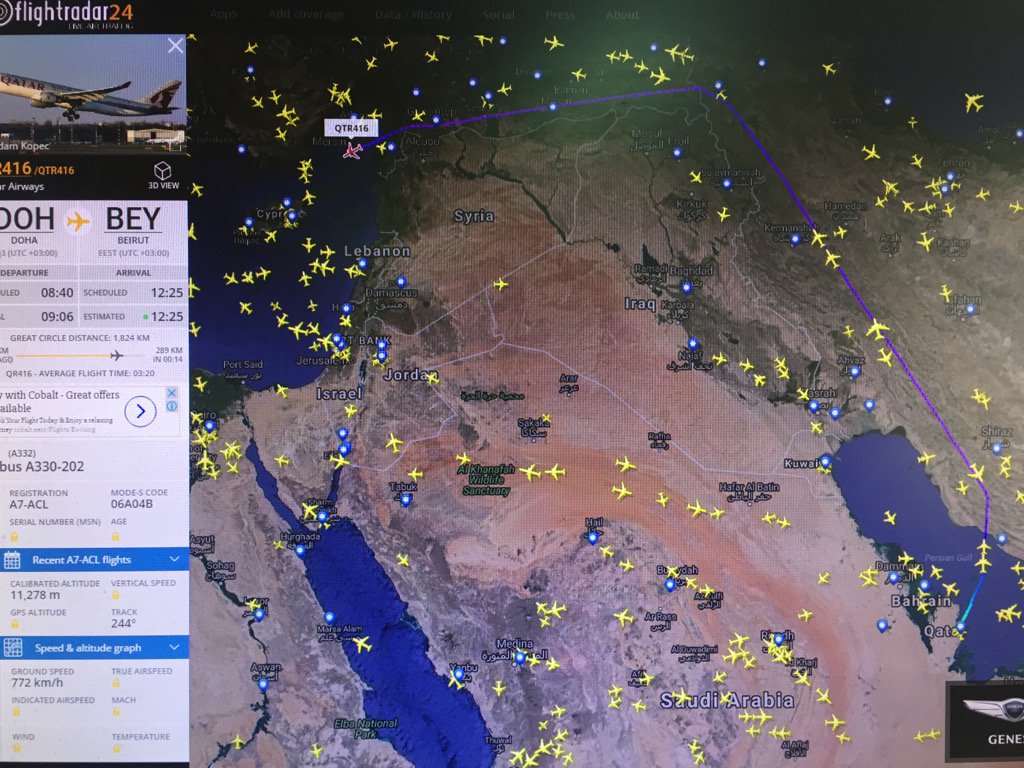
Task: Select the Shiraz airport pin
Action: (997, 448)
